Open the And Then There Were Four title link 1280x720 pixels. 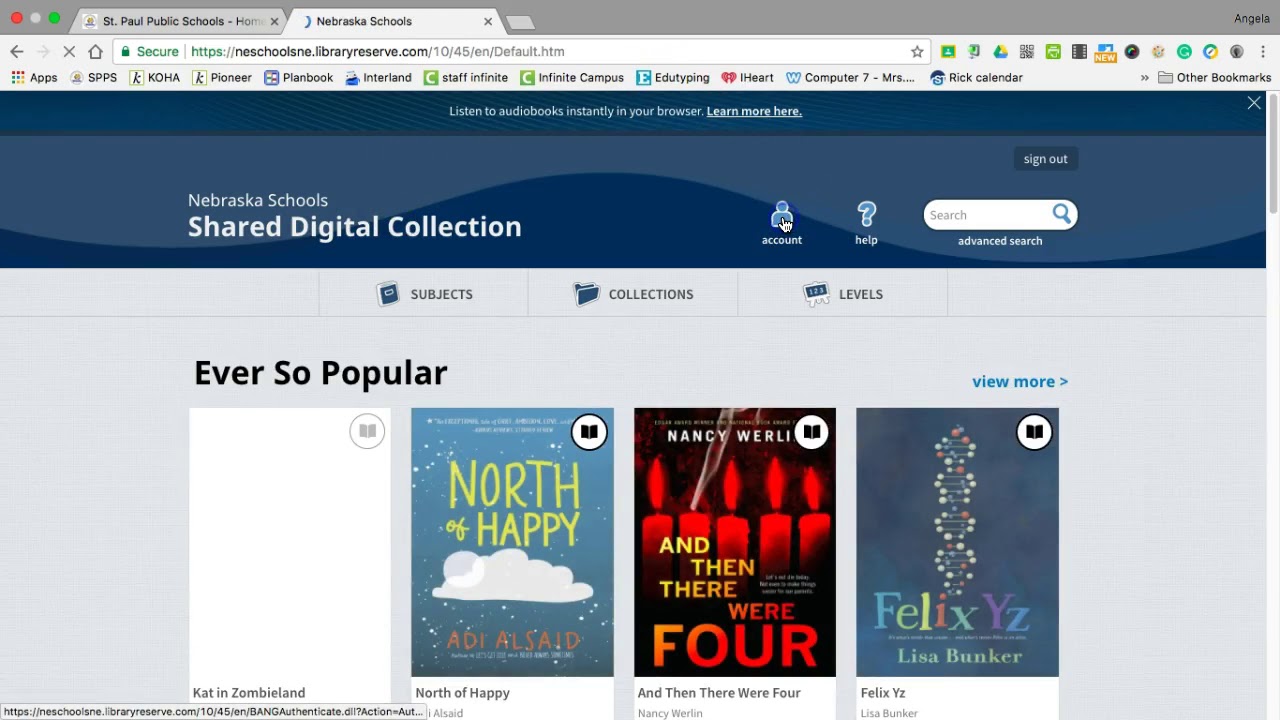[719, 692]
